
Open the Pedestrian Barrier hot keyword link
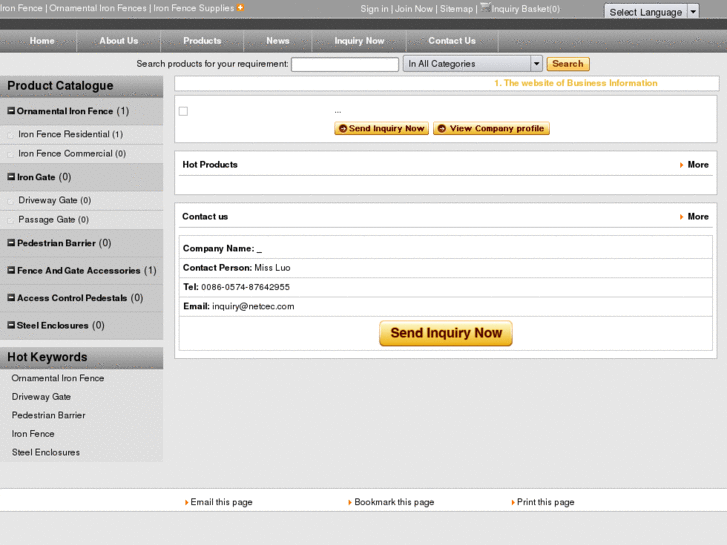tap(48, 415)
